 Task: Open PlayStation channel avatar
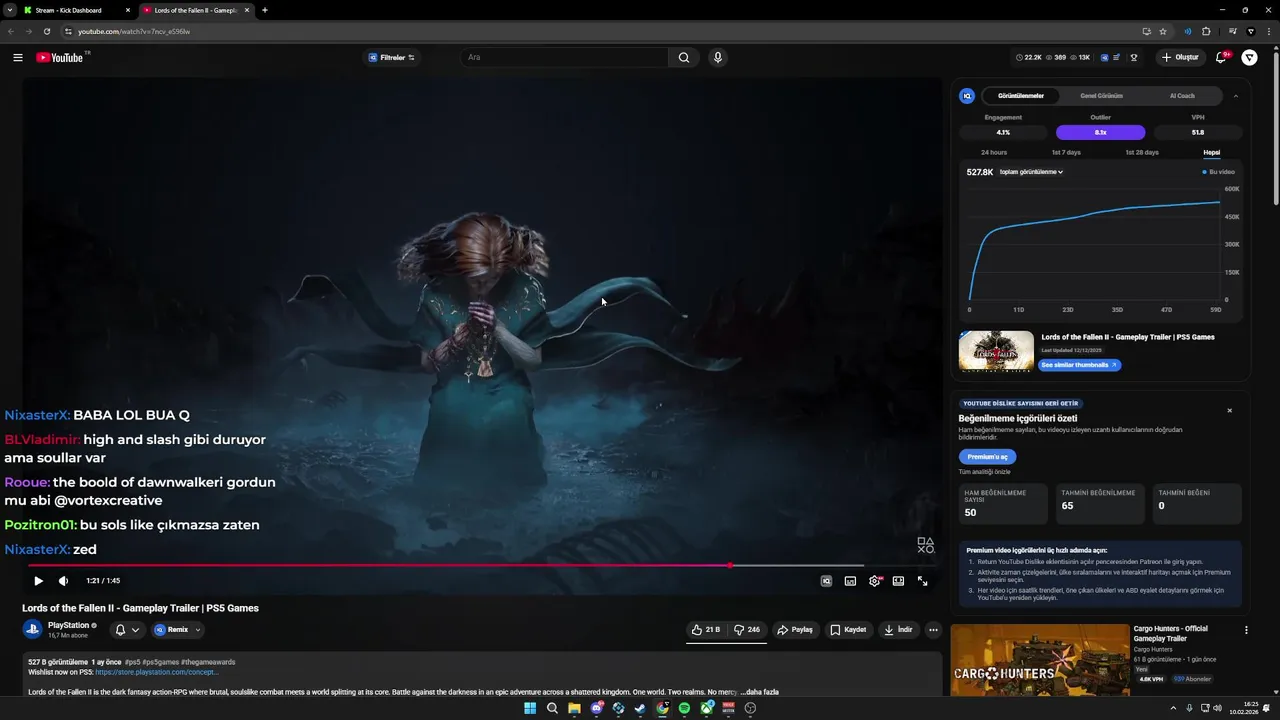point(32,630)
